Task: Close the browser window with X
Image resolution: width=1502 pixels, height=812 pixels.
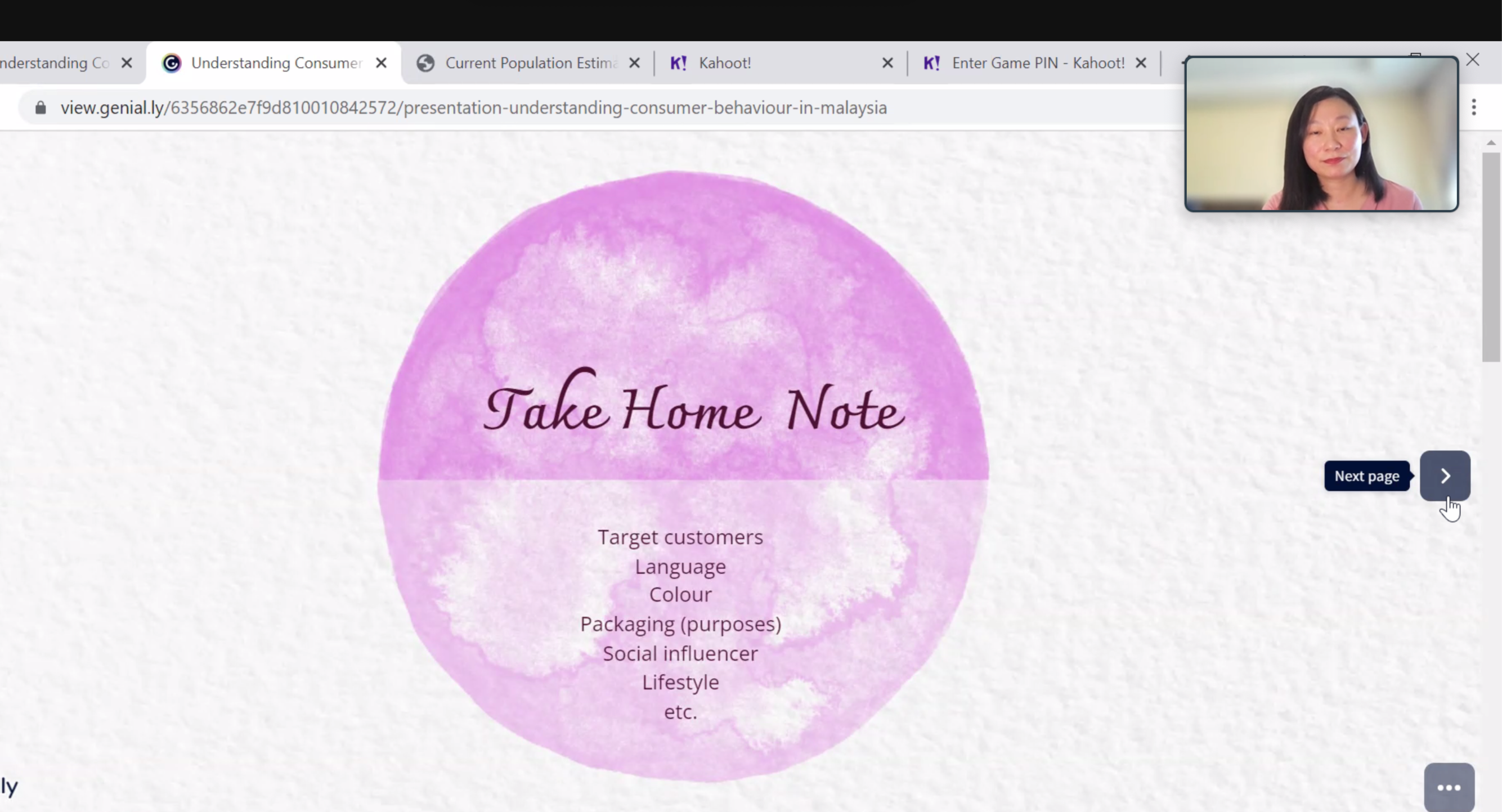Action: 1472,60
